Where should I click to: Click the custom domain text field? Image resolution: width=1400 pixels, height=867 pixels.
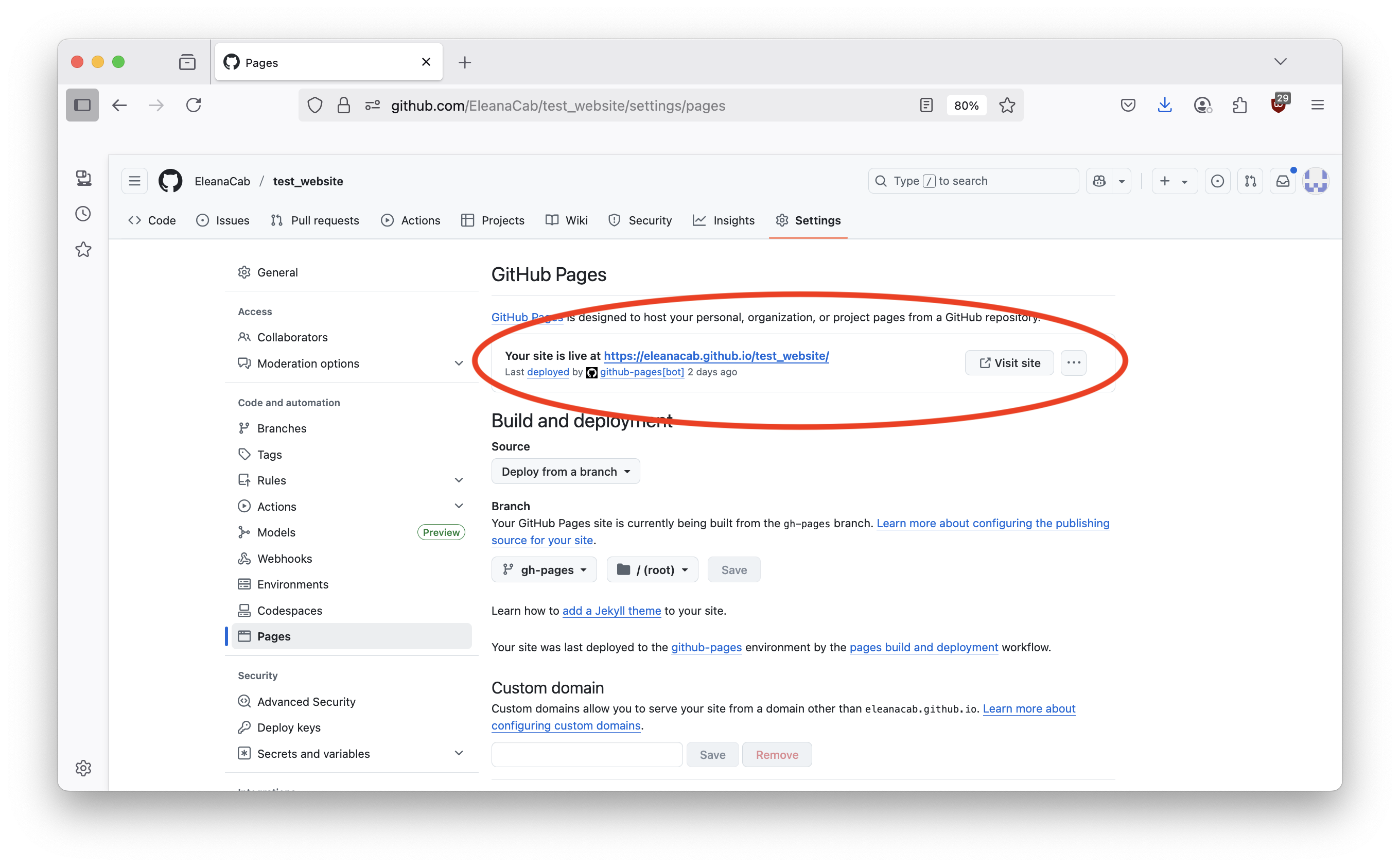pyautogui.click(x=586, y=755)
